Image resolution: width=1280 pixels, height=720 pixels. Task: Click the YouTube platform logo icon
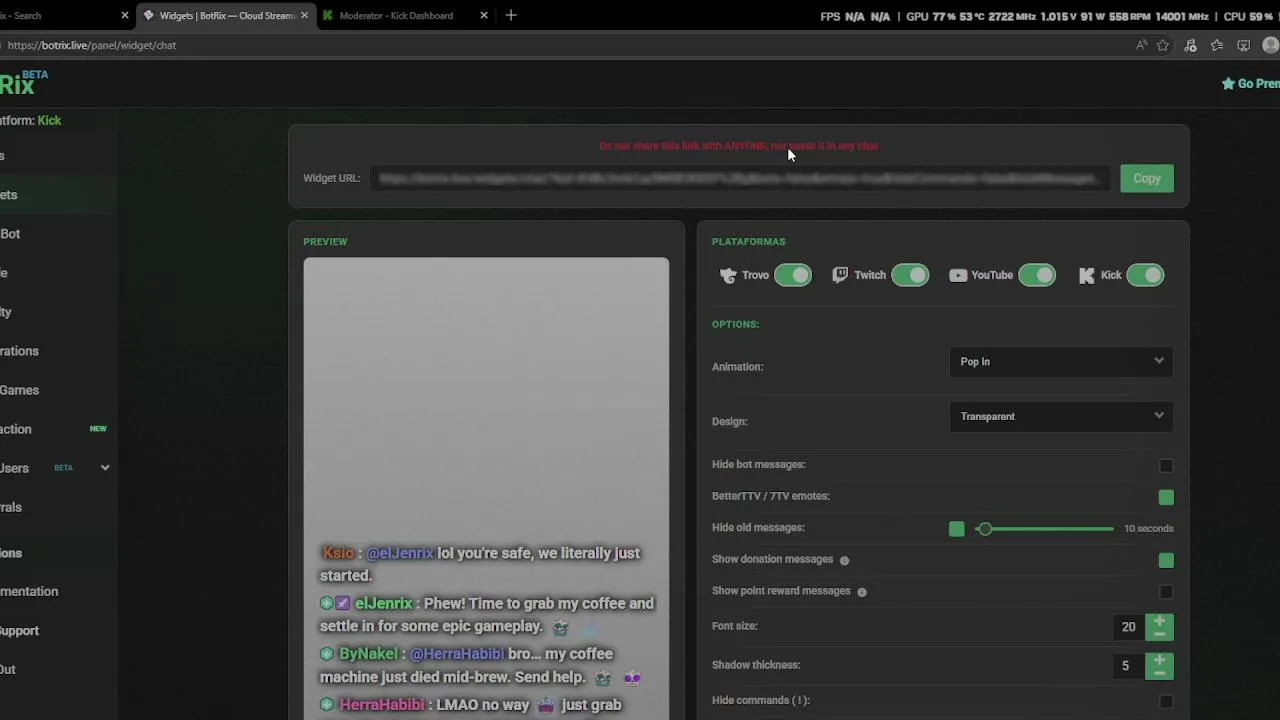[x=958, y=276]
